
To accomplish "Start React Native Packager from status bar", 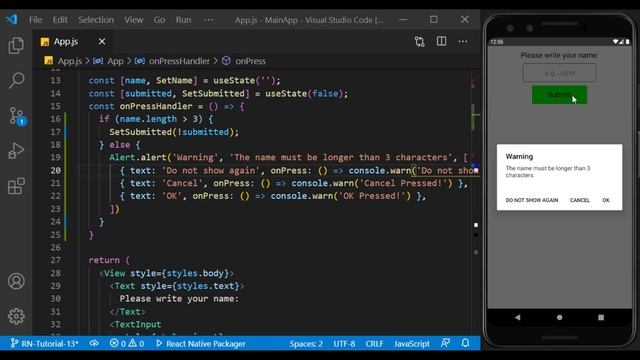I will pos(201,343).
